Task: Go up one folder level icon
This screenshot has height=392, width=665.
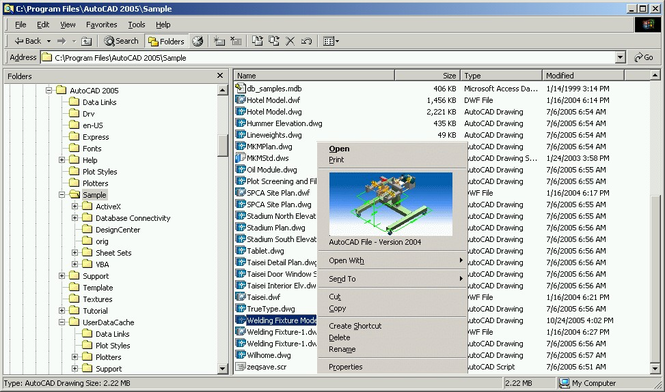Action: [x=87, y=41]
